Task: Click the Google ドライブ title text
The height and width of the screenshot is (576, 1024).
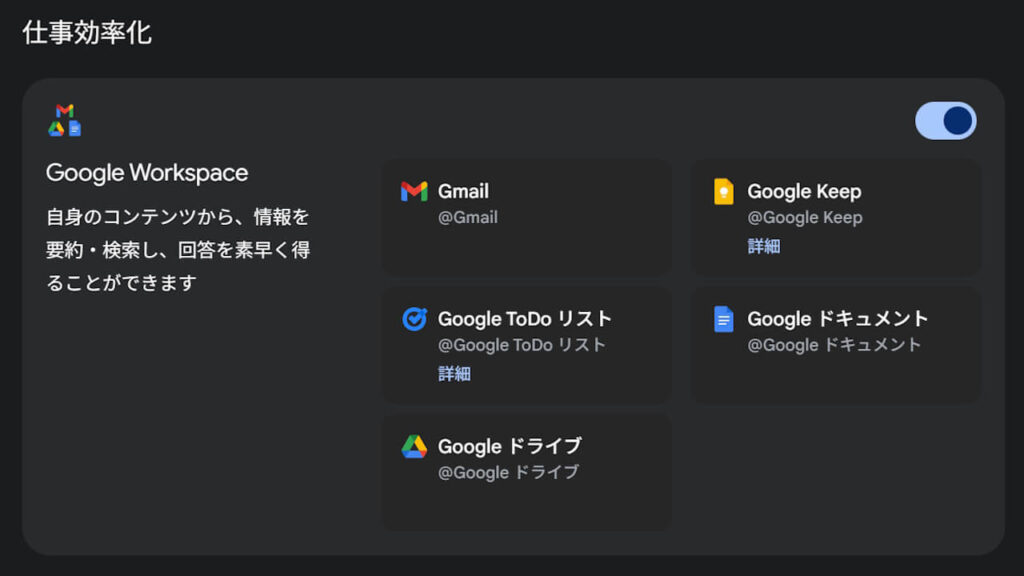Action: pyautogui.click(x=509, y=446)
